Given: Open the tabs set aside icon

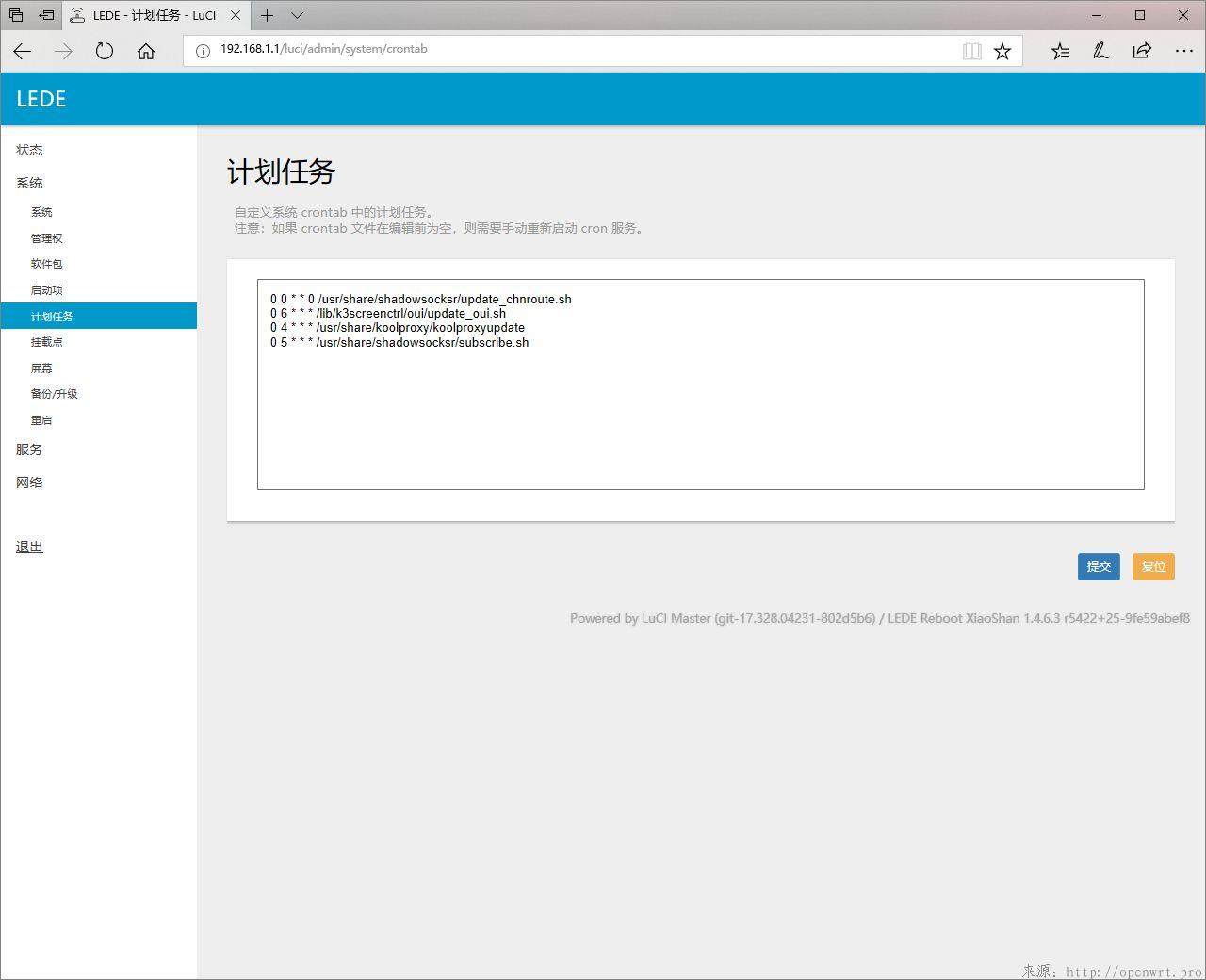Looking at the screenshot, I should [16, 15].
